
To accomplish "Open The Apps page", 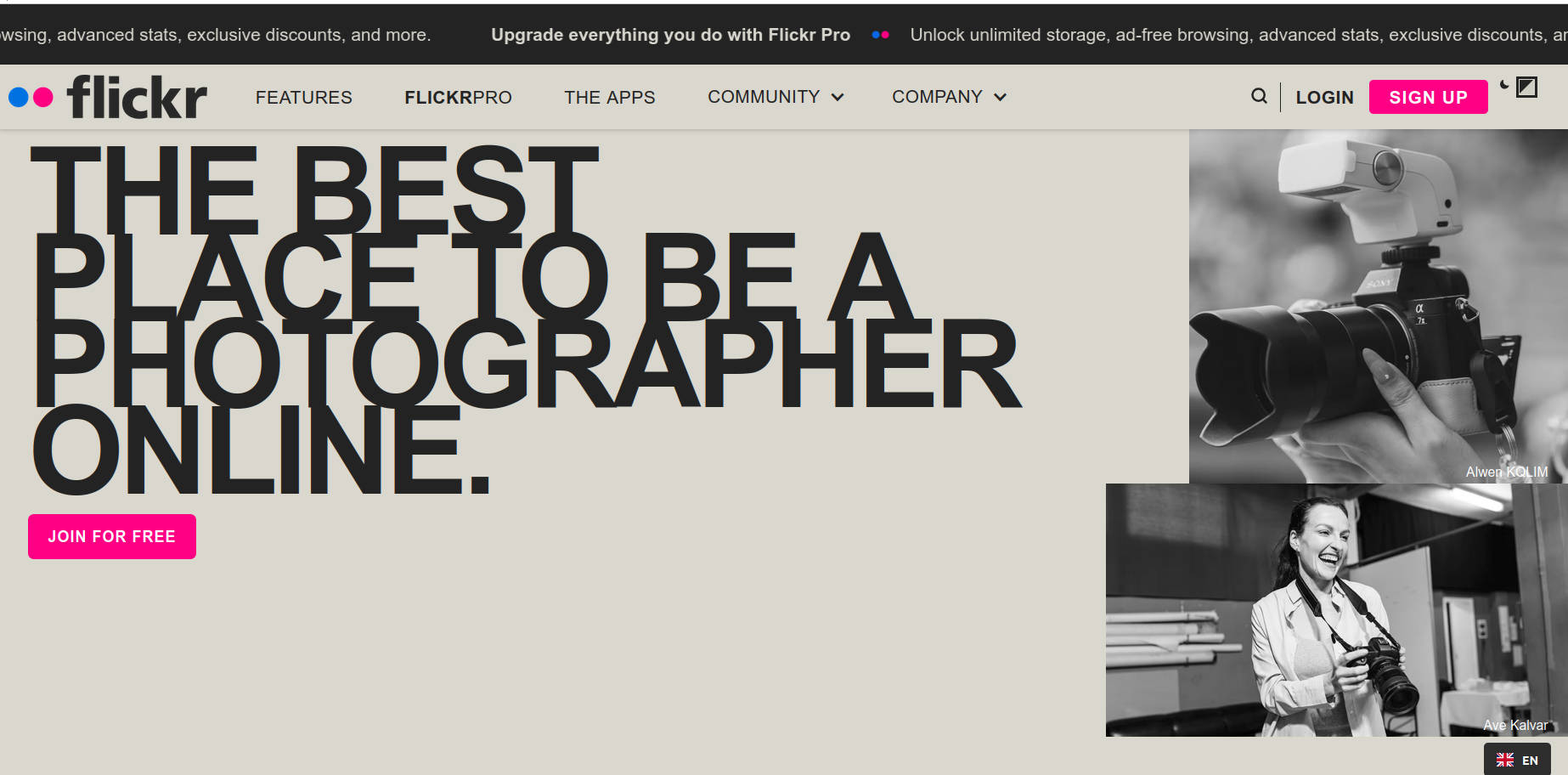I will point(609,98).
